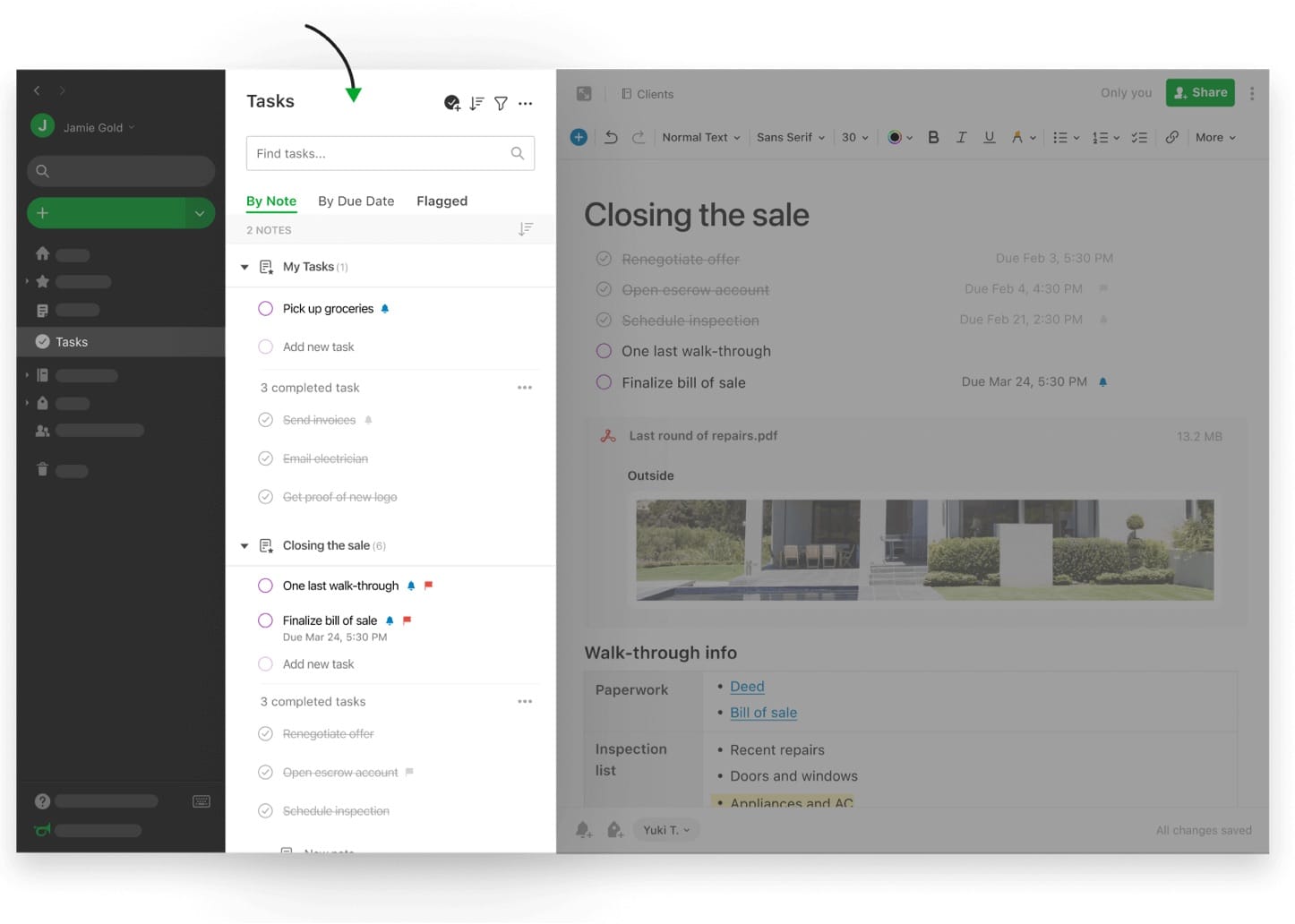1295x924 pixels.
Task: Click the red flag on Finalize bill of sale
Action: coord(407,620)
